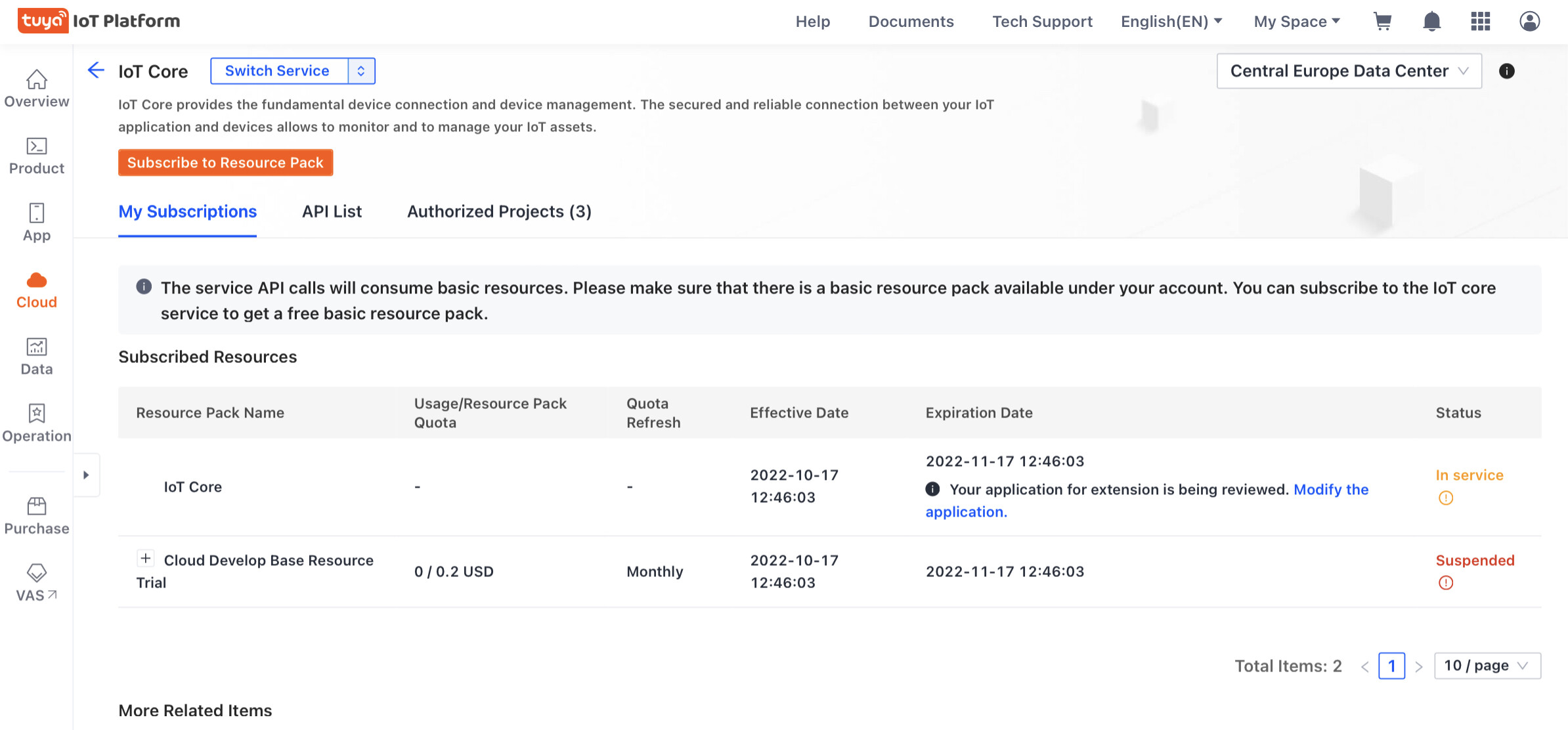This screenshot has width=1568, height=730.
Task: Open the Data section in sidebar
Action: tap(36, 356)
